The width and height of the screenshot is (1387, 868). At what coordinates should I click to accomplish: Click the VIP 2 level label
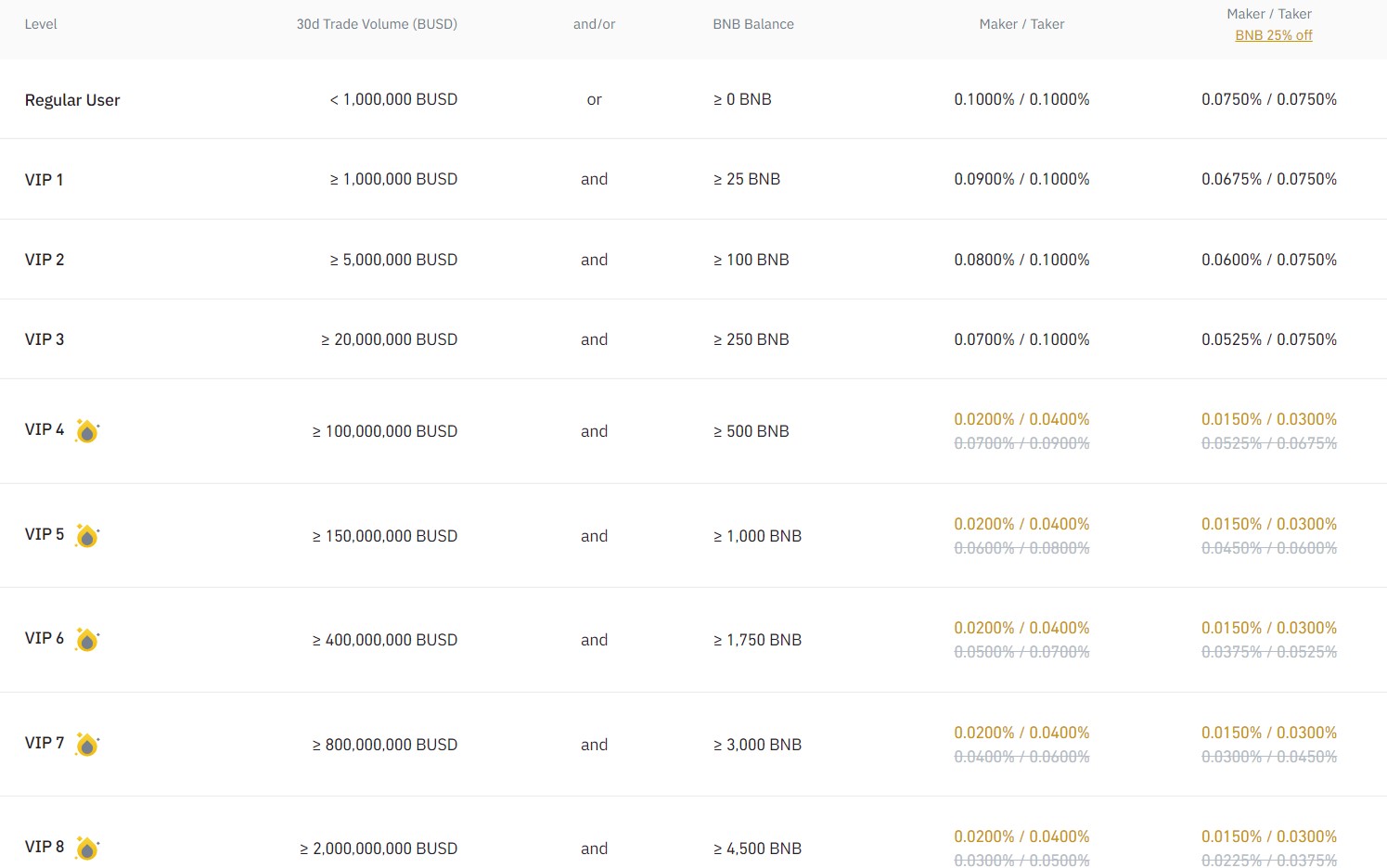[x=45, y=260]
